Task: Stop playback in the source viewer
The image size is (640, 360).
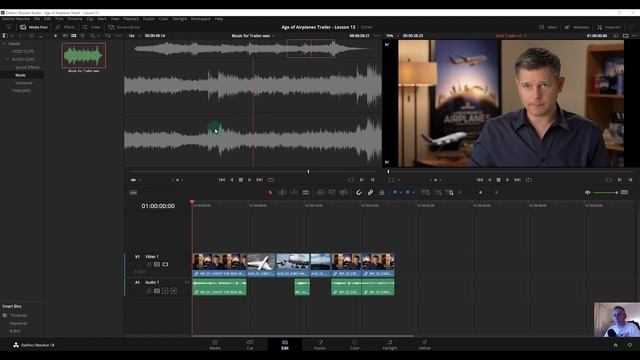Action: (241, 180)
